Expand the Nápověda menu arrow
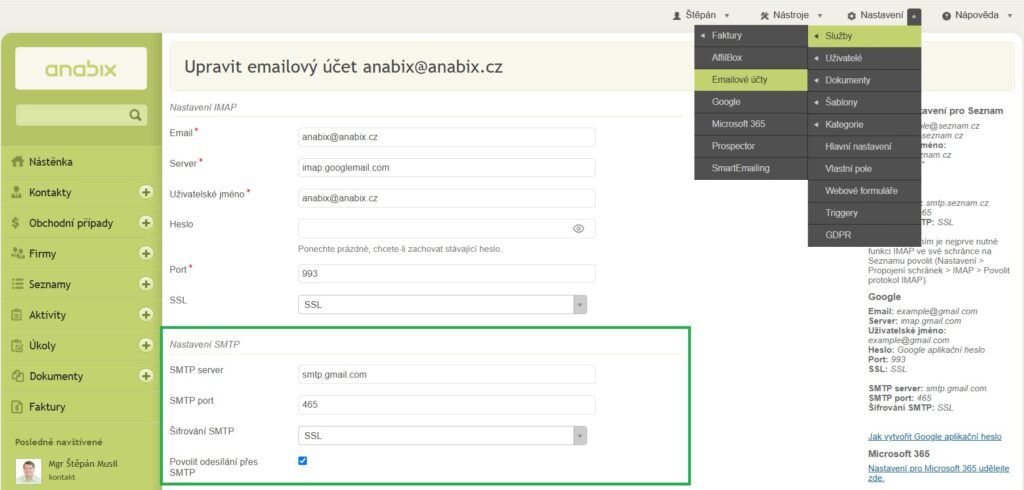 click(x=1010, y=16)
